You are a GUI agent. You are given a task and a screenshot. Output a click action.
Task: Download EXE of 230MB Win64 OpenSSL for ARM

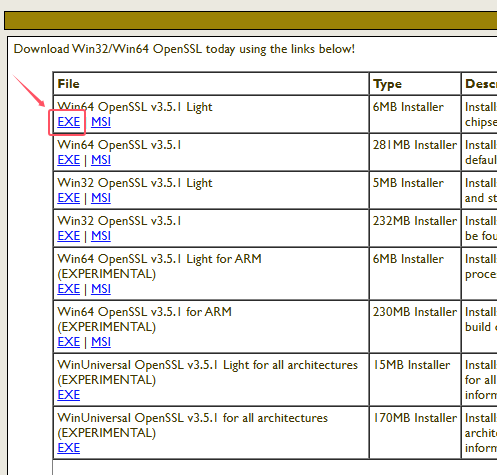point(69,342)
